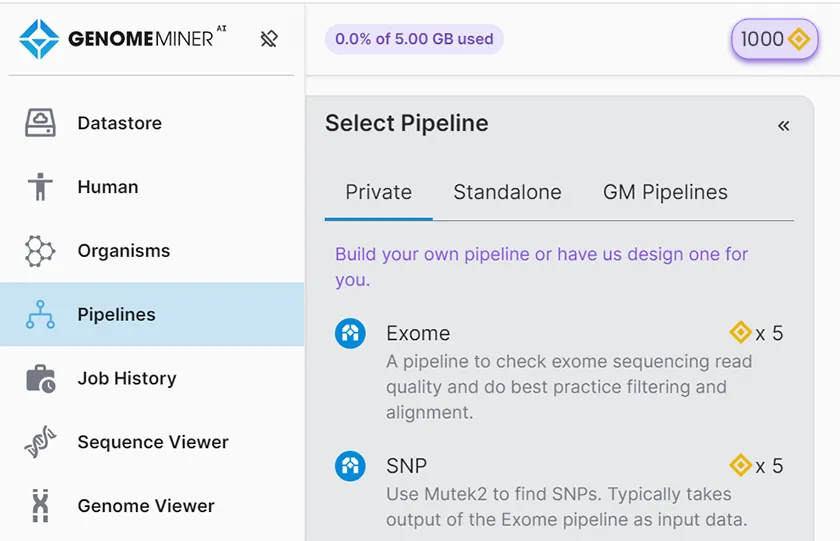Click the 1000 credits balance button
The image size is (840, 541).
774,39
